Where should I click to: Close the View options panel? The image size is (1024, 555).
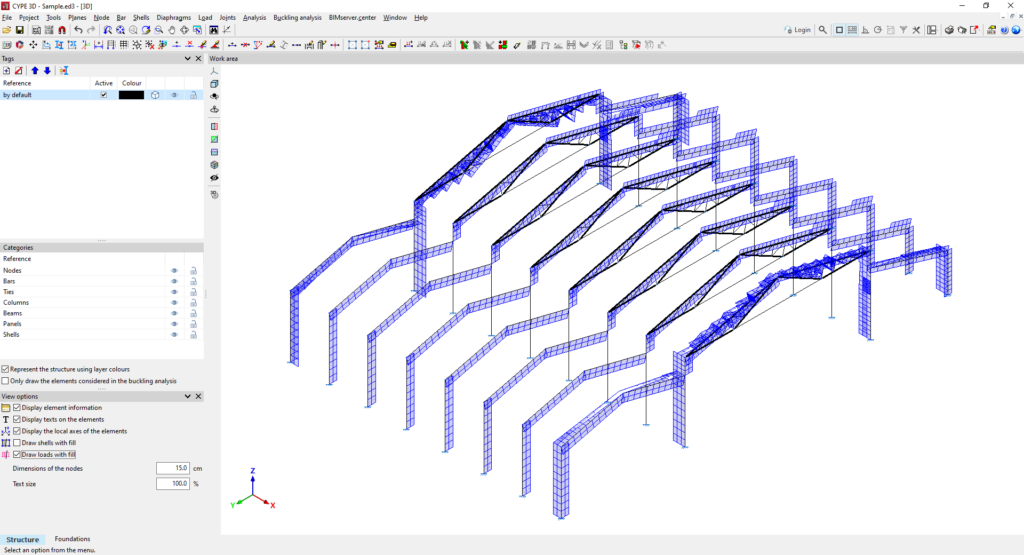point(199,396)
